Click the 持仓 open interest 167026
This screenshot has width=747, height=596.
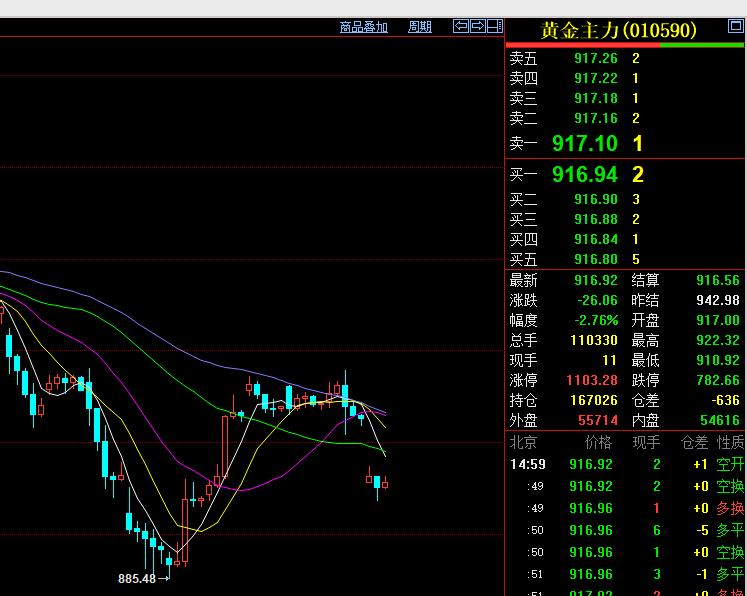(594, 400)
